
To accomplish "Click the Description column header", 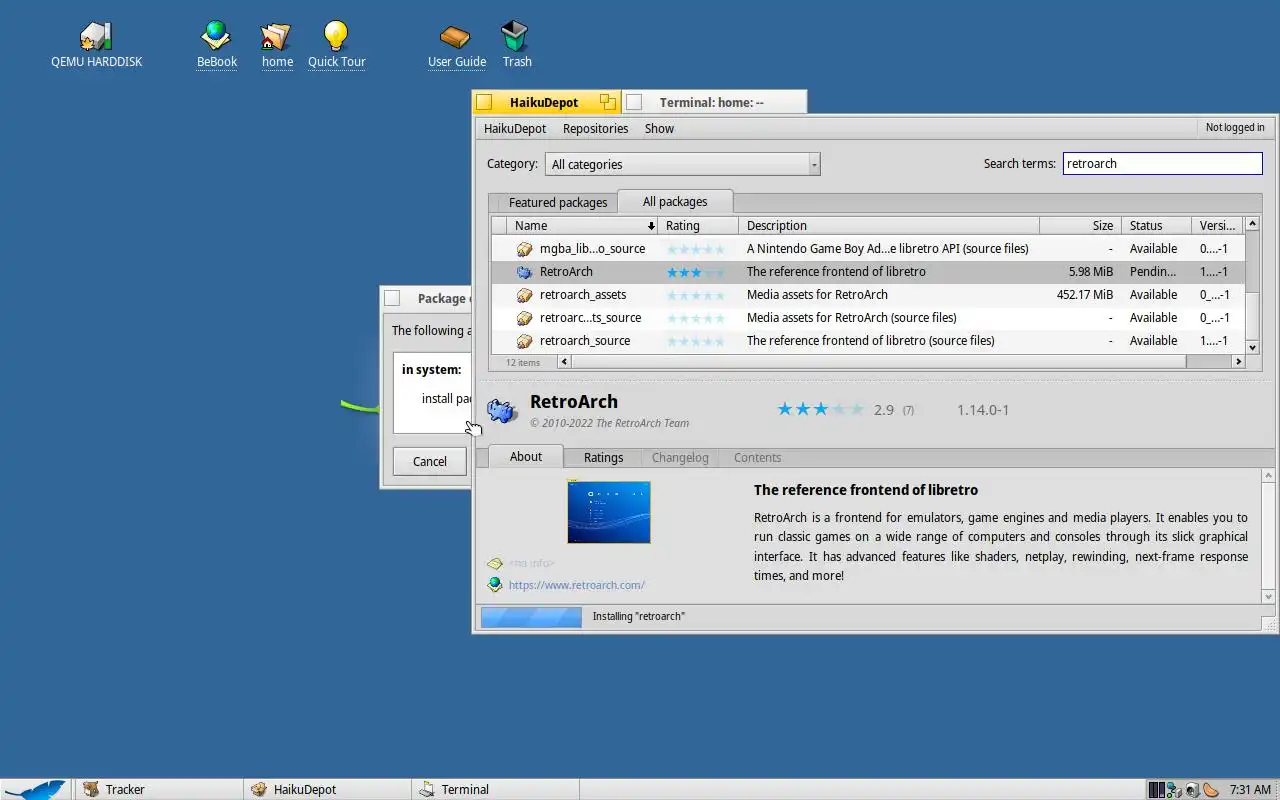I will [889, 226].
